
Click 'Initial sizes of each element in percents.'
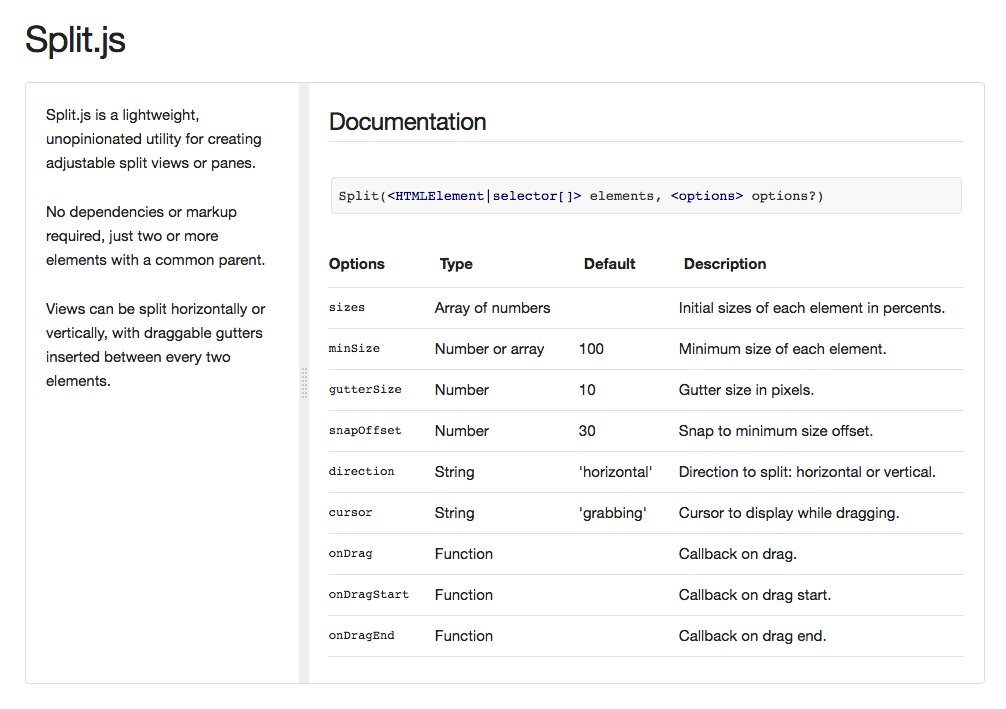click(x=812, y=308)
